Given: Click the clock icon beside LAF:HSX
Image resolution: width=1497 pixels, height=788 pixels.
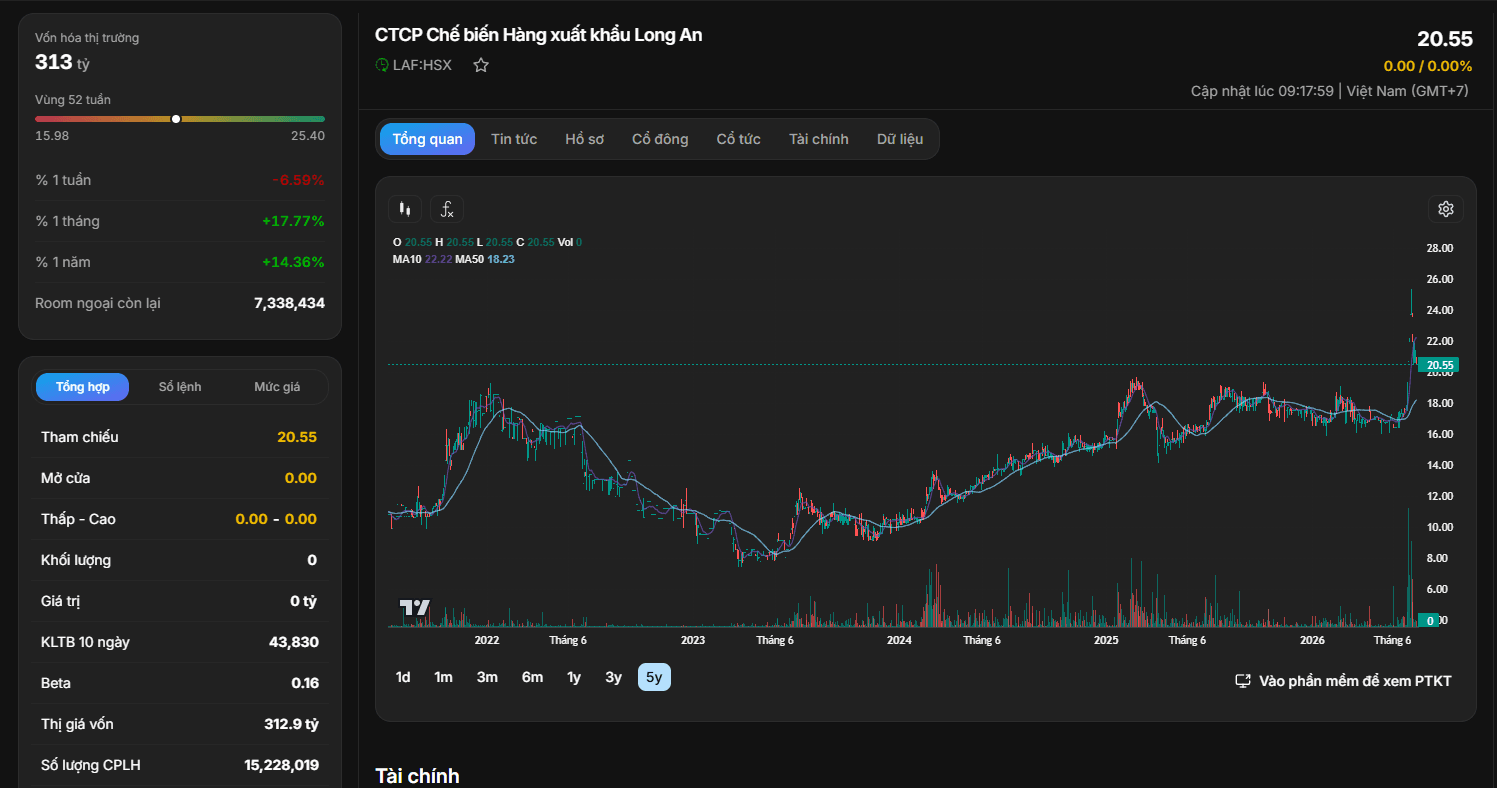Looking at the screenshot, I should (x=382, y=65).
